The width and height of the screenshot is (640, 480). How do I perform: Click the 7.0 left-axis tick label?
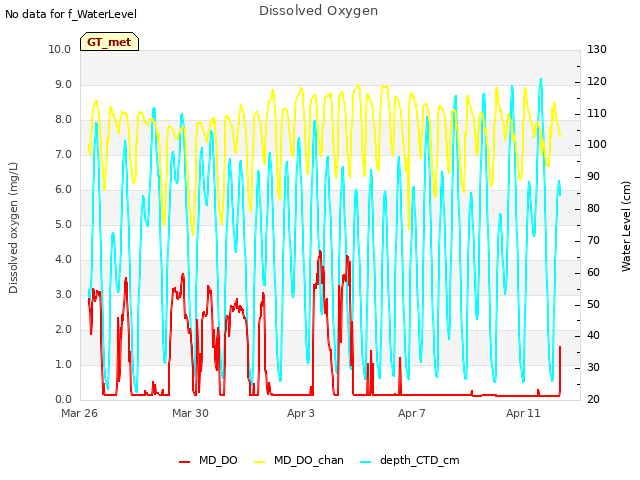pyautogui.click(x=63, y=155)
